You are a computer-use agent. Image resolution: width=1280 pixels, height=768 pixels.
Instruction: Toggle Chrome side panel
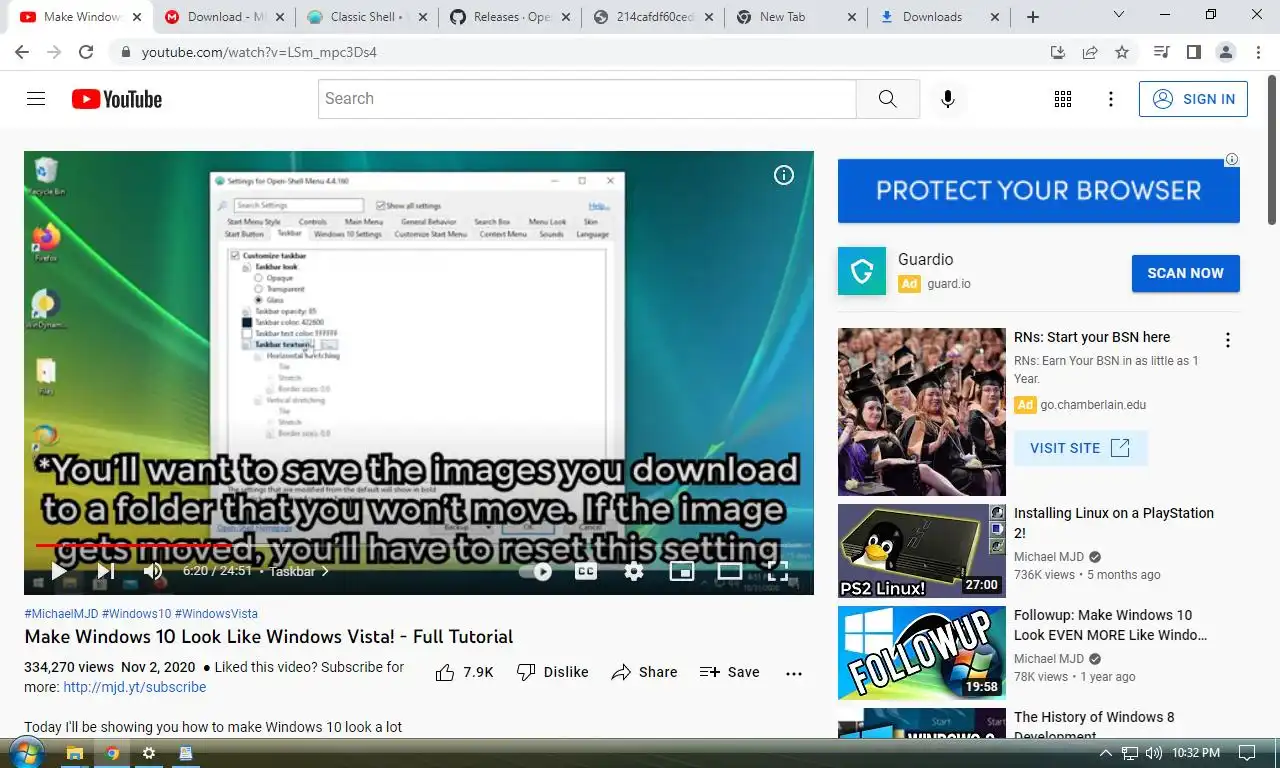[1194, 52]
